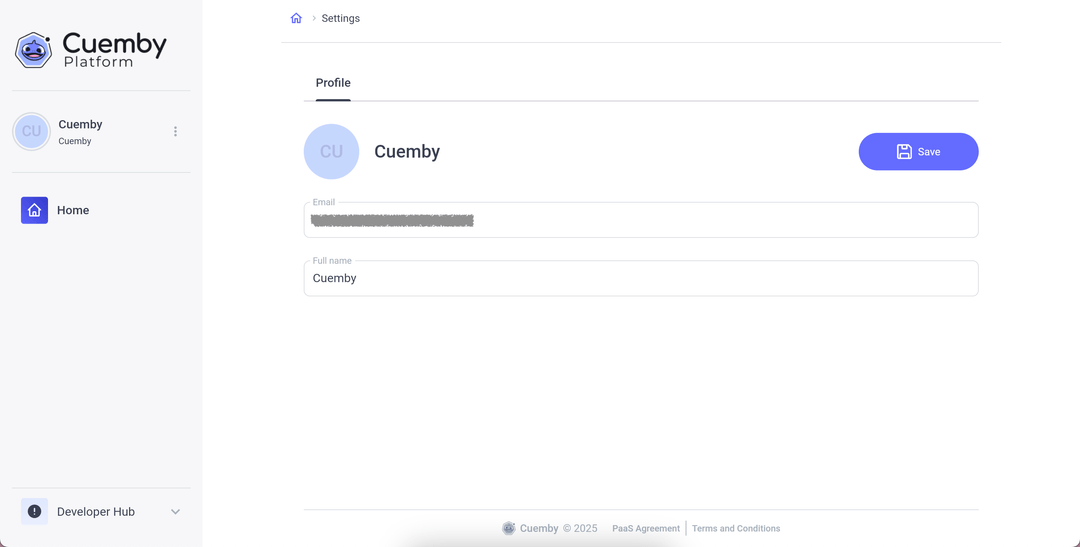Click the Full name input field

(640, 278)
